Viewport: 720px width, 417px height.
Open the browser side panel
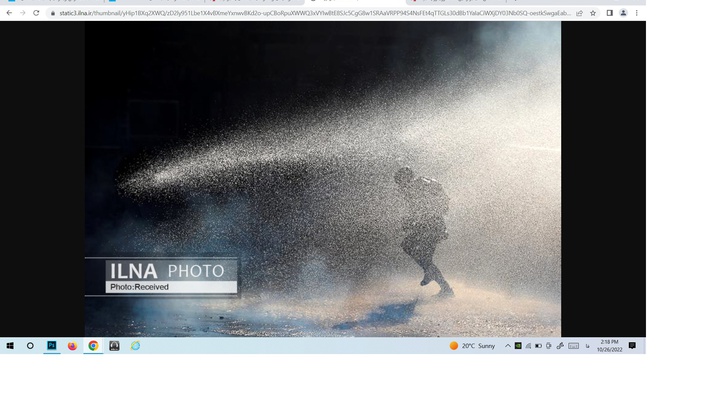pos(609,13)
